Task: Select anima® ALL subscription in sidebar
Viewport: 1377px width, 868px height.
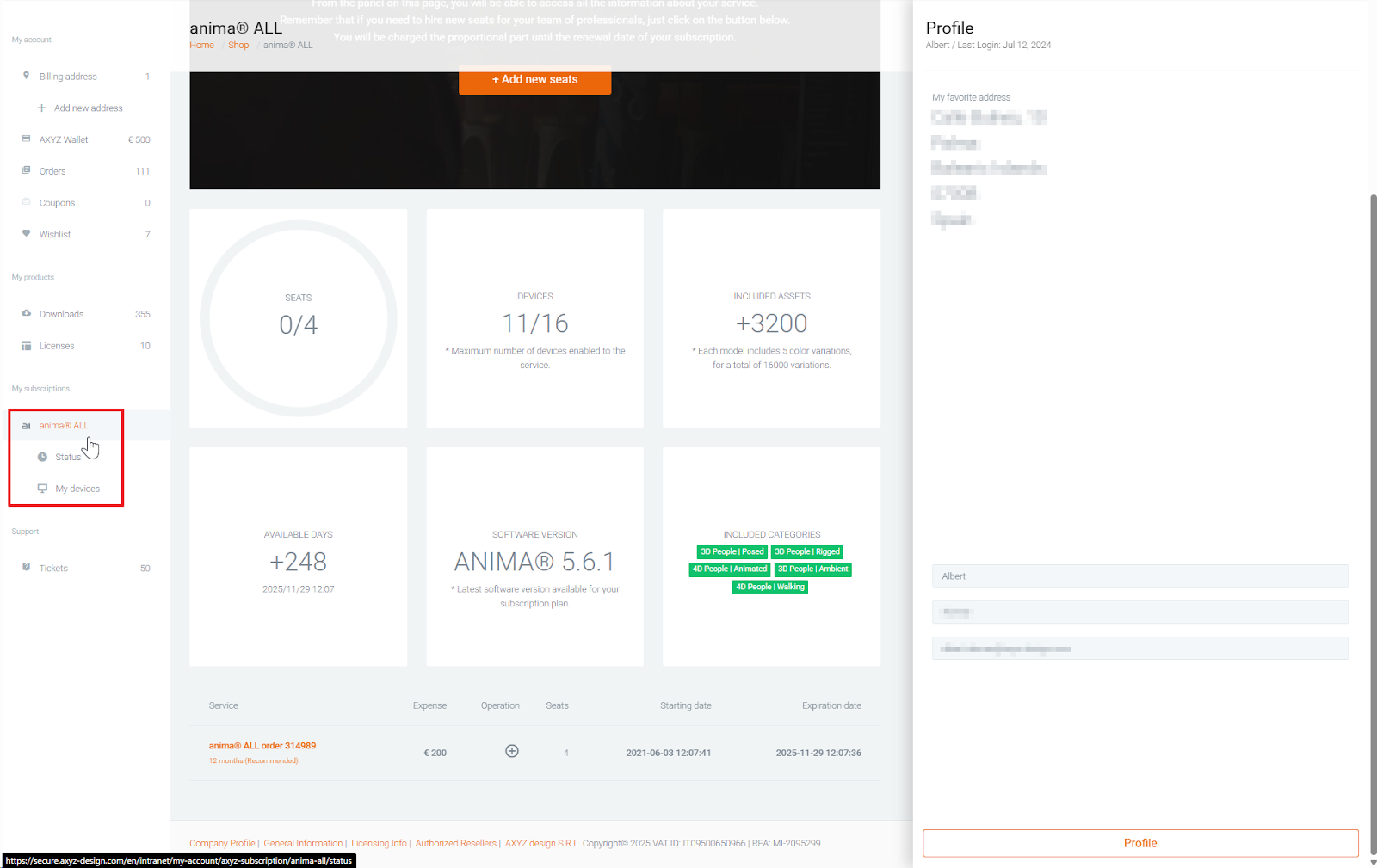Action: click(x=64, y=426)
